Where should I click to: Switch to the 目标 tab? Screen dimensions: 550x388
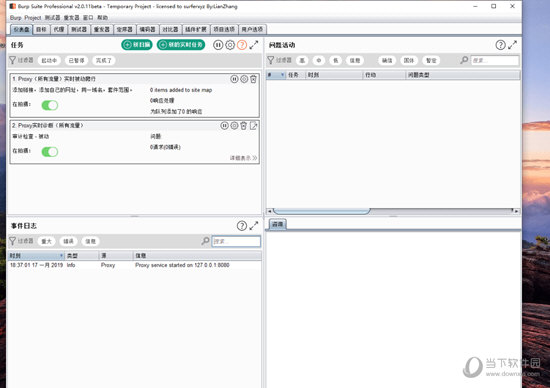tap(41, 29)
